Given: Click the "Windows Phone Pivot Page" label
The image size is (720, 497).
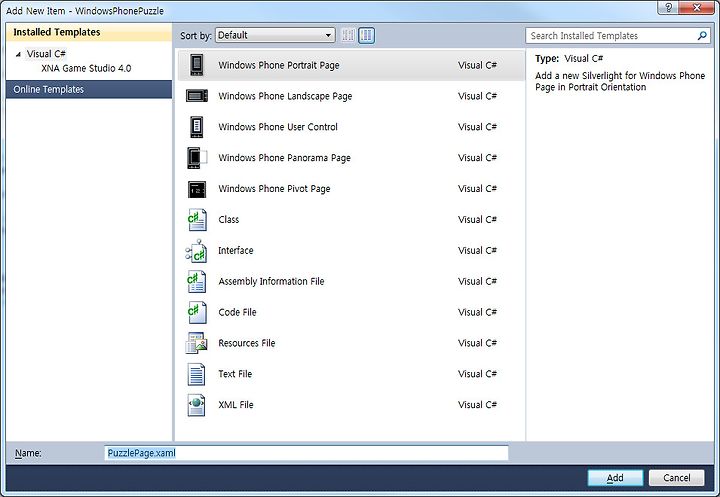Looking at the screenshot, I should [x=274, y=189].
